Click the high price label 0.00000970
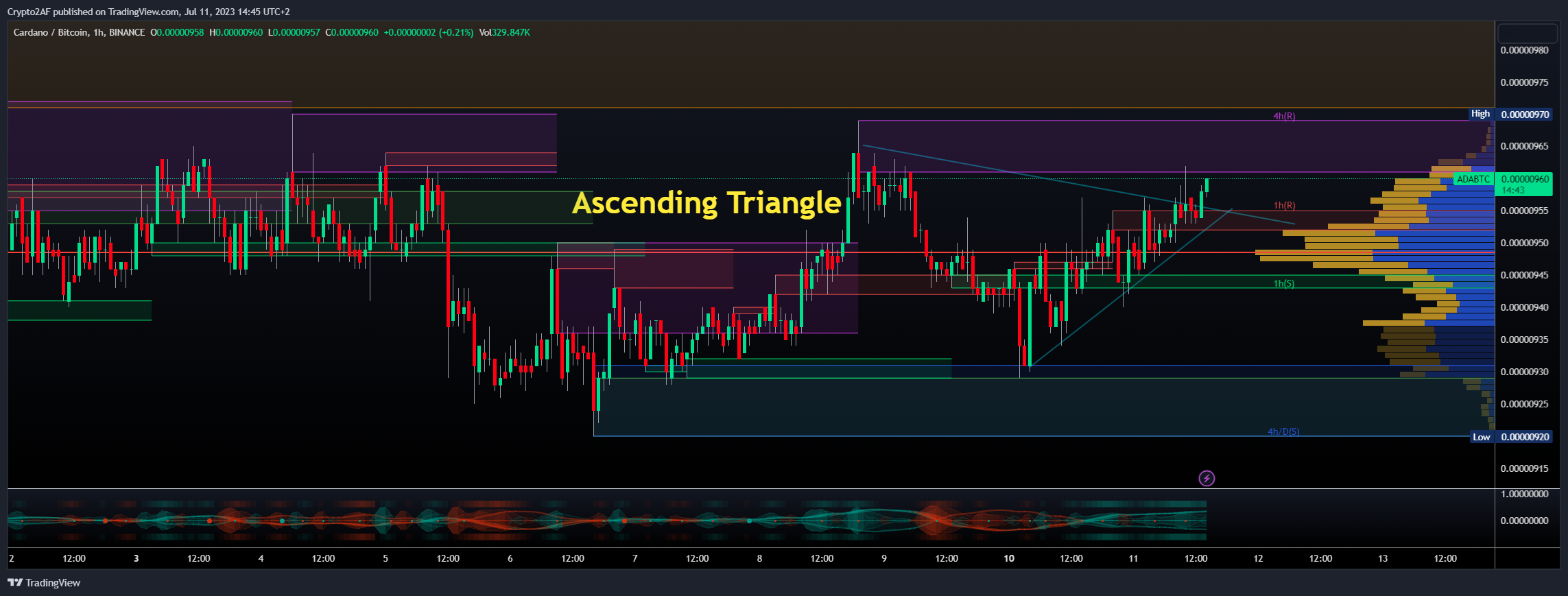1568x596 pixels. pyautogui.click(x=1525, y=115)
